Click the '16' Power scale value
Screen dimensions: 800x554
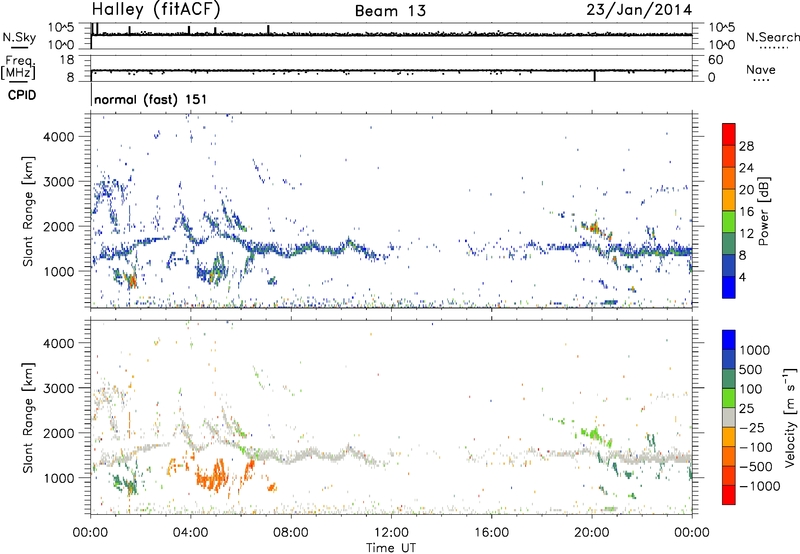(746, 212)
